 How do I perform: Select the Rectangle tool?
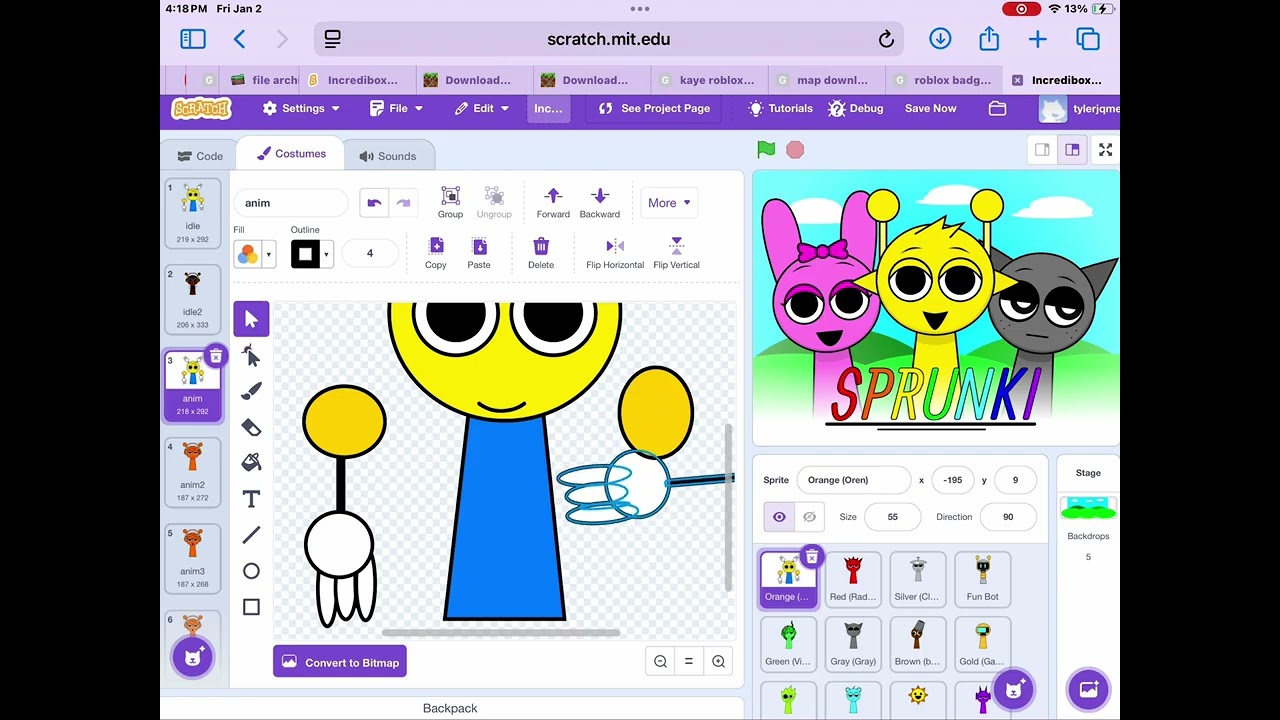[251, 607]
